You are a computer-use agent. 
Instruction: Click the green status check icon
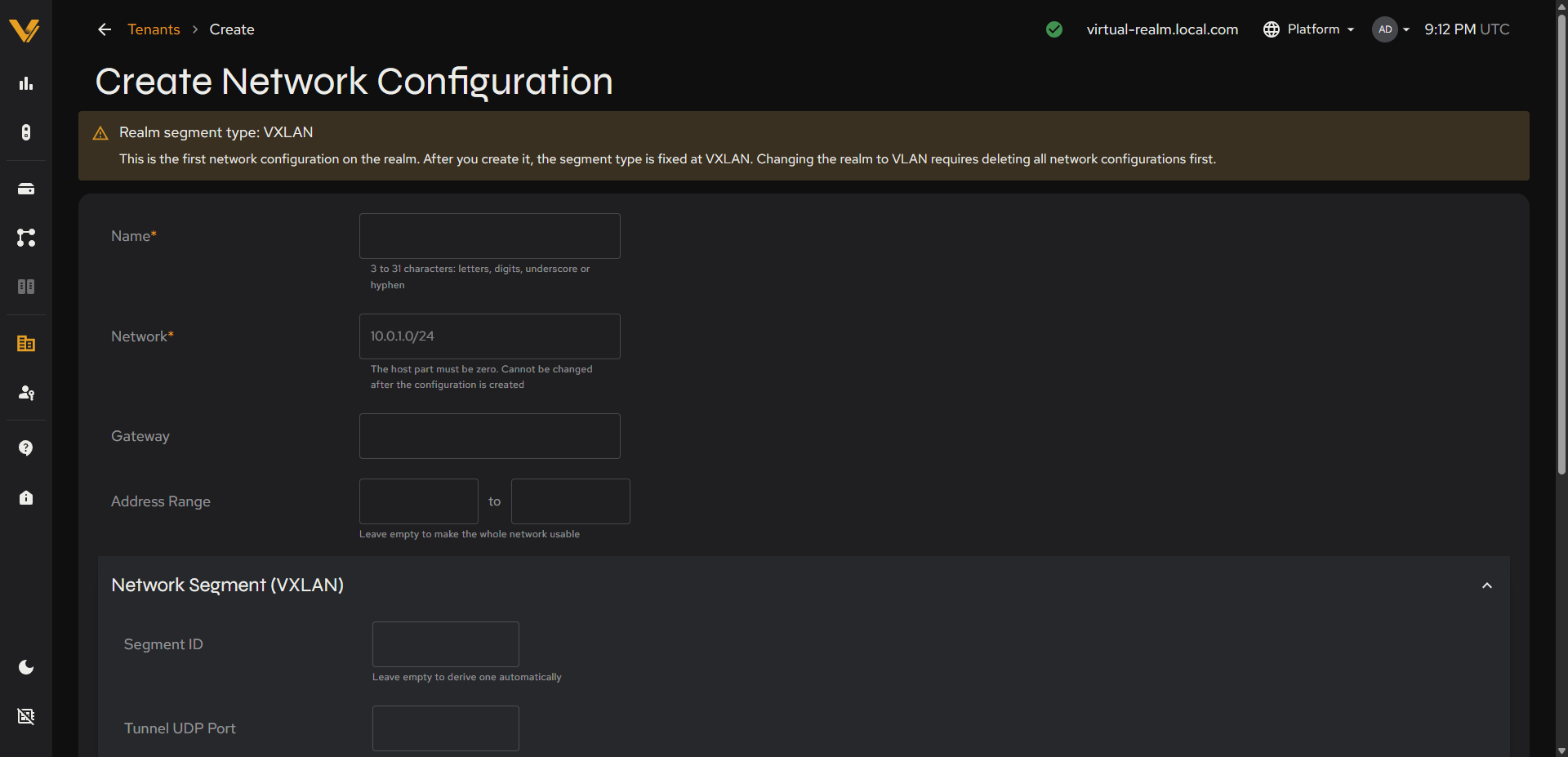[x=1054, y=29]
